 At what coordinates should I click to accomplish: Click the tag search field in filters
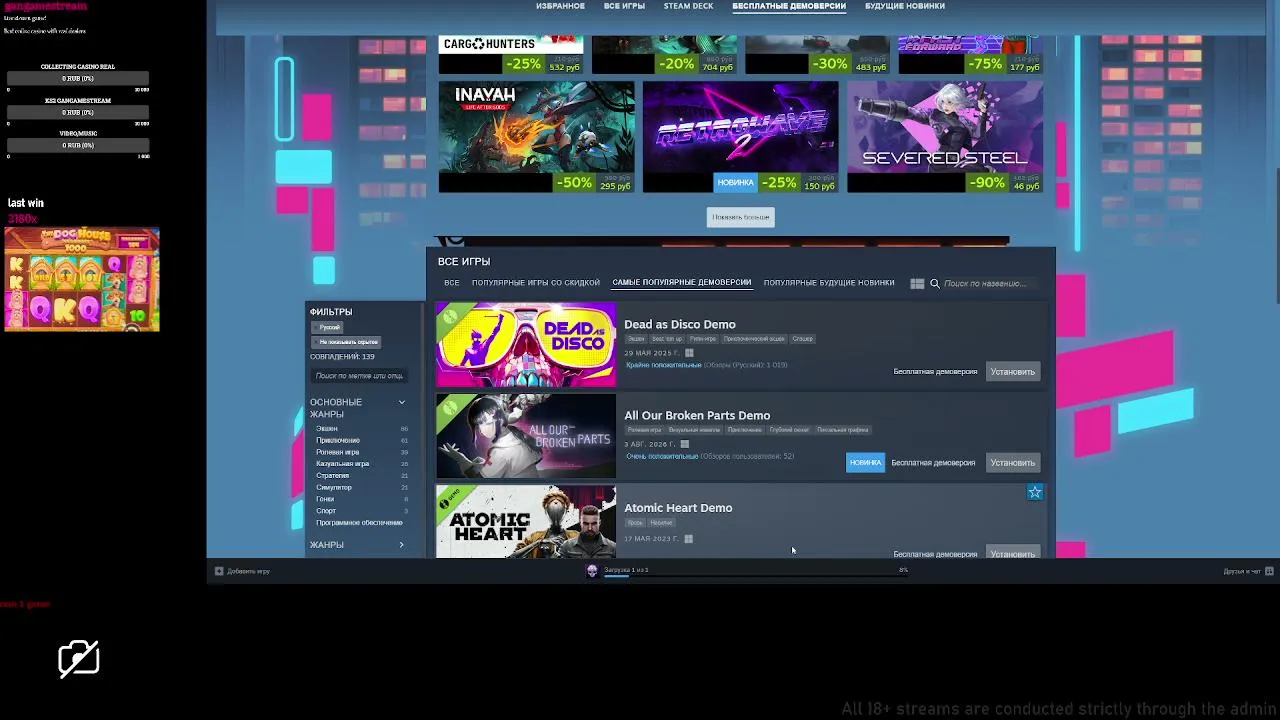(360, 376)
